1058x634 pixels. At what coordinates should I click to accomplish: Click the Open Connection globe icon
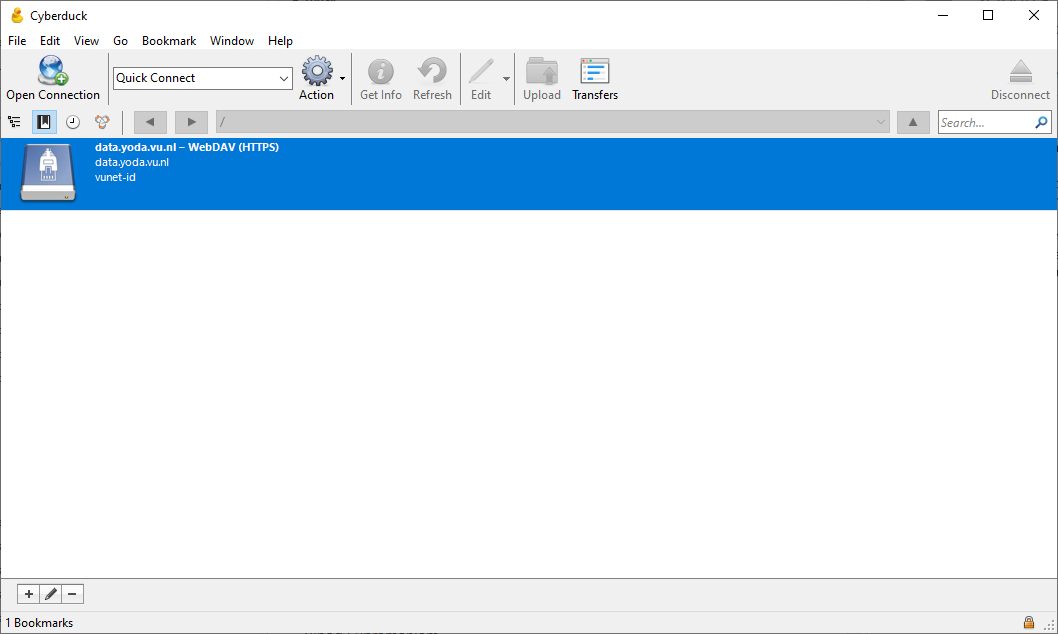tap(52, 71)
